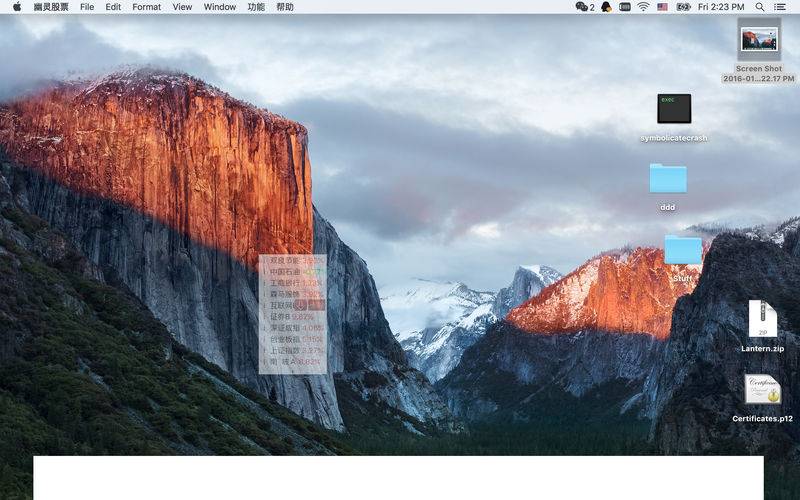Open the Wi-Fi status menu

643,7
